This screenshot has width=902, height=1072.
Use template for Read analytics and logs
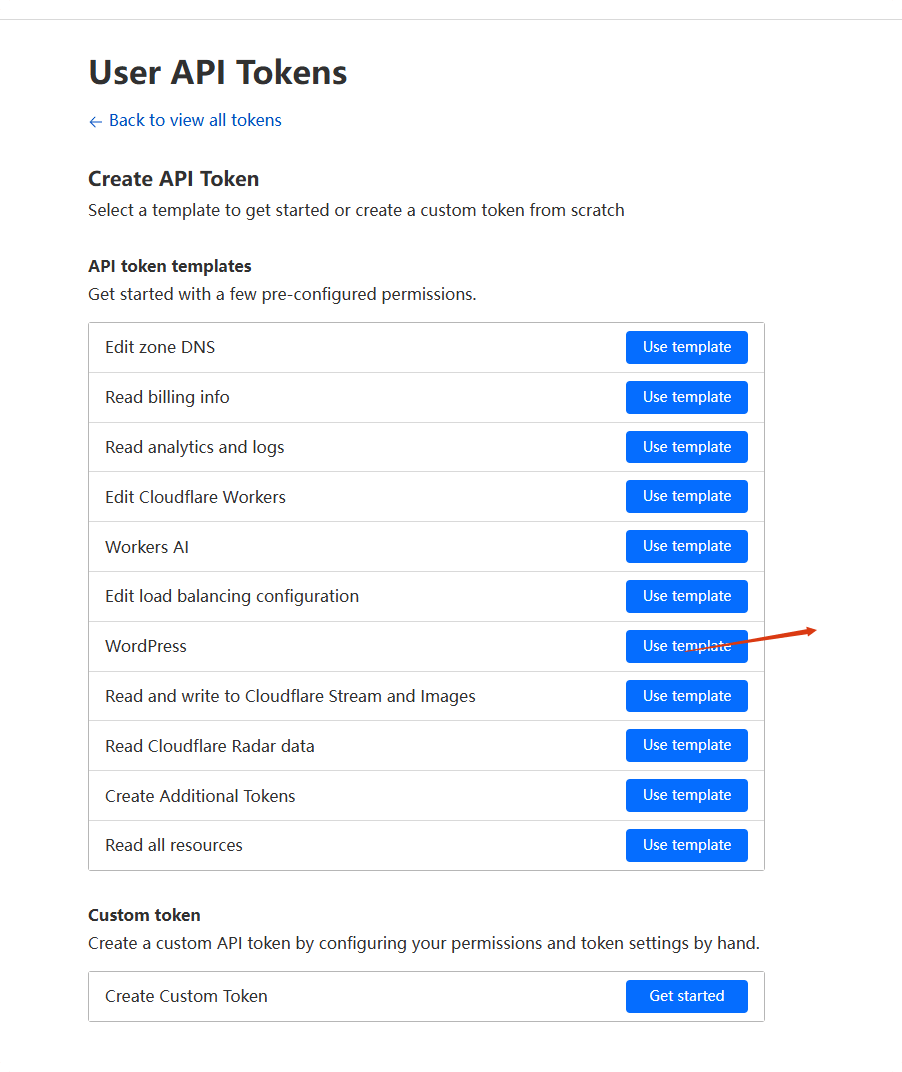pos(687,447)
